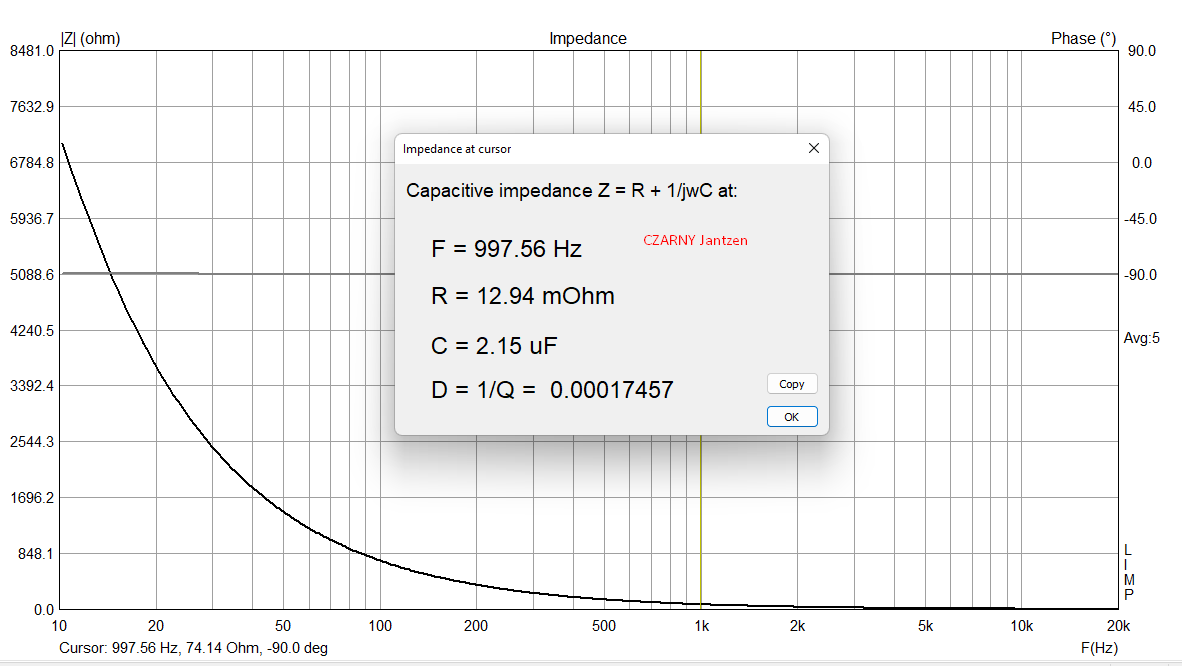This screenshot has height=666, width=1182.
Task: Click the 848.1 impedance axis value
Action: tap(35, 554)
